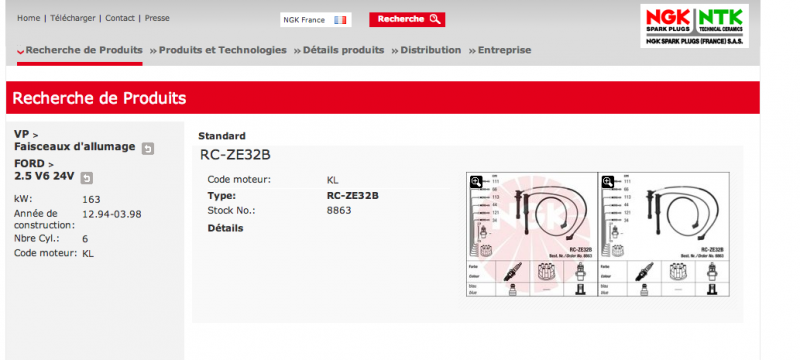Open the Contact link
Image resolution: width=800 pixels, height=360 pixels.
point(120,18)
